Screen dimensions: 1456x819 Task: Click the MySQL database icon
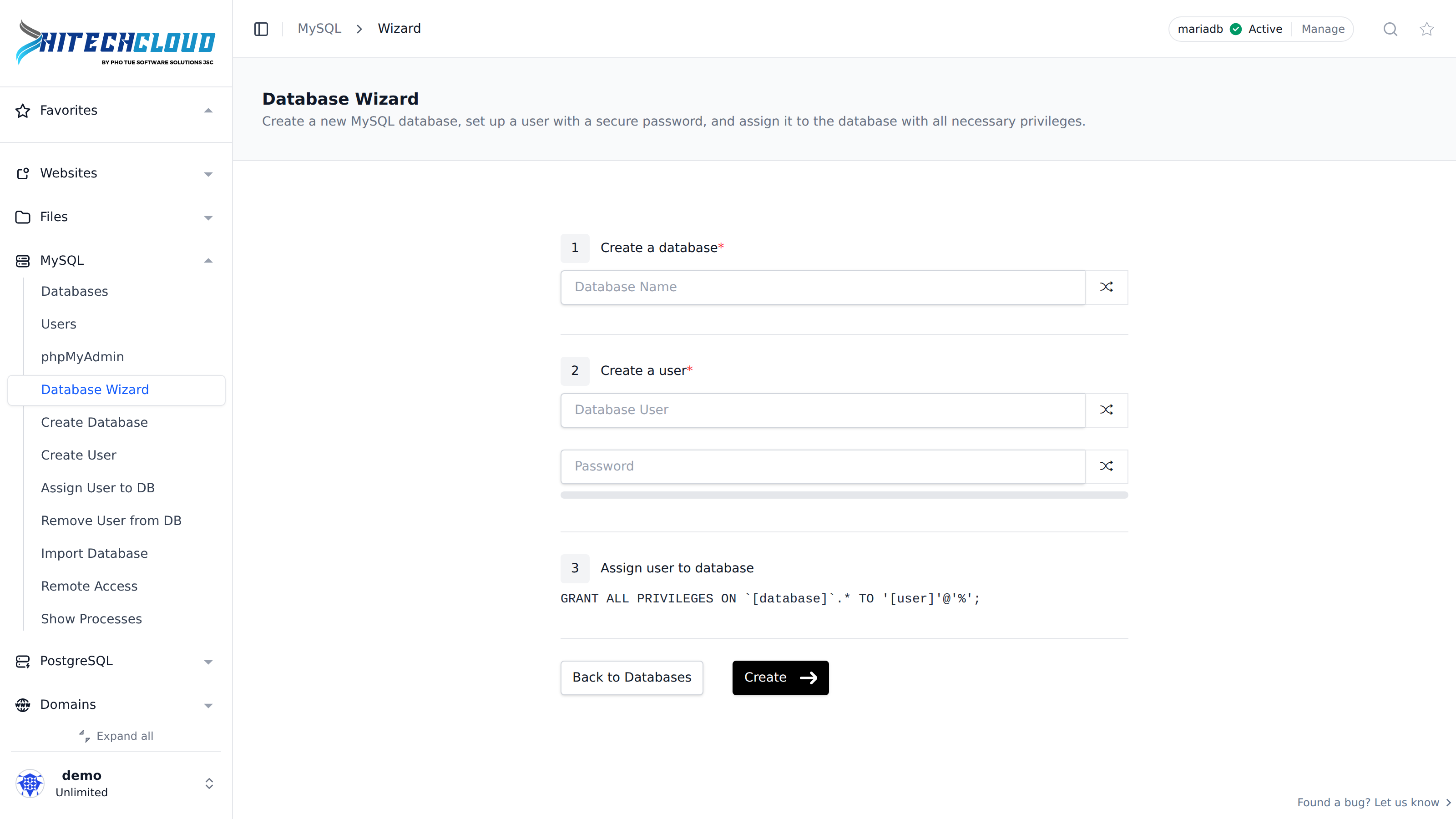(x=23, y=261)
